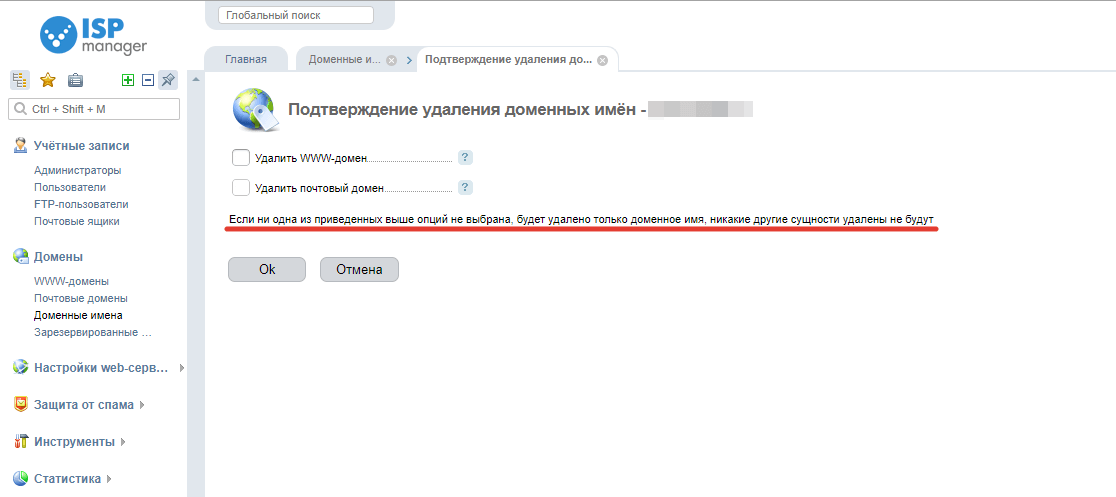Screen dimensions: 1116x497
Task: Close the Доменные имена tab
Action: tap(391, 60)
